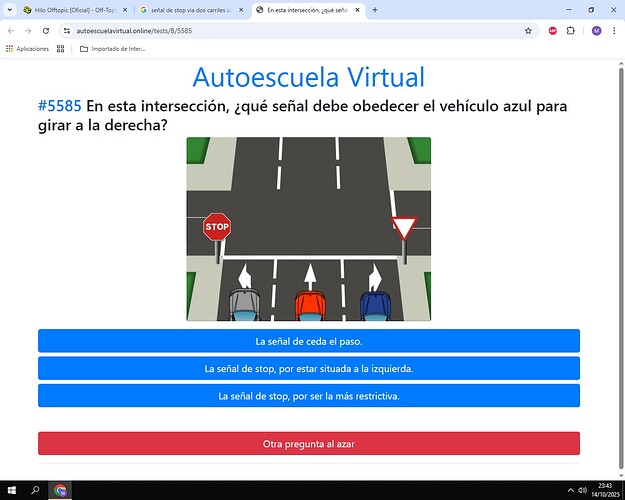Open the Windows Start menu

12,490
